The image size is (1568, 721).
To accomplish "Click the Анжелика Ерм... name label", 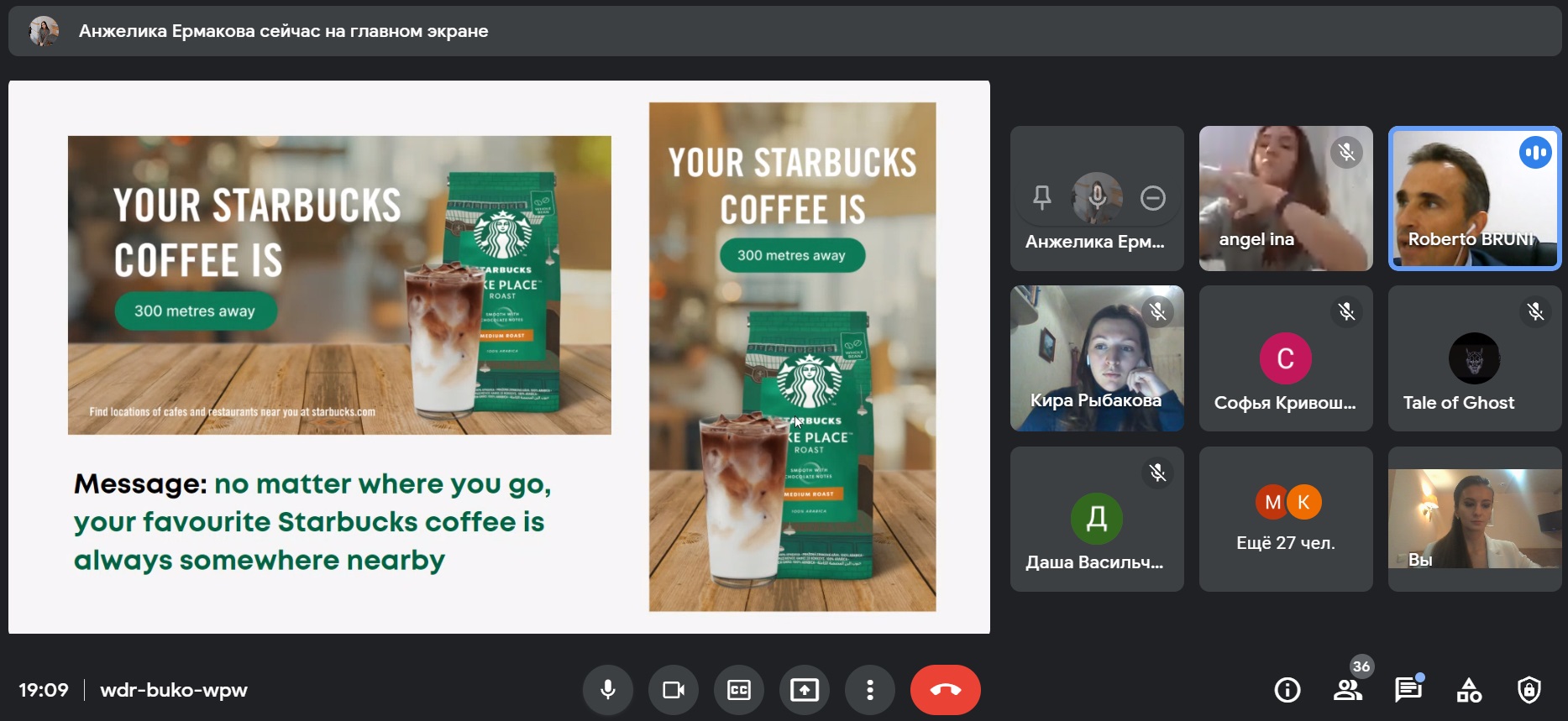I will point(1095,242).
